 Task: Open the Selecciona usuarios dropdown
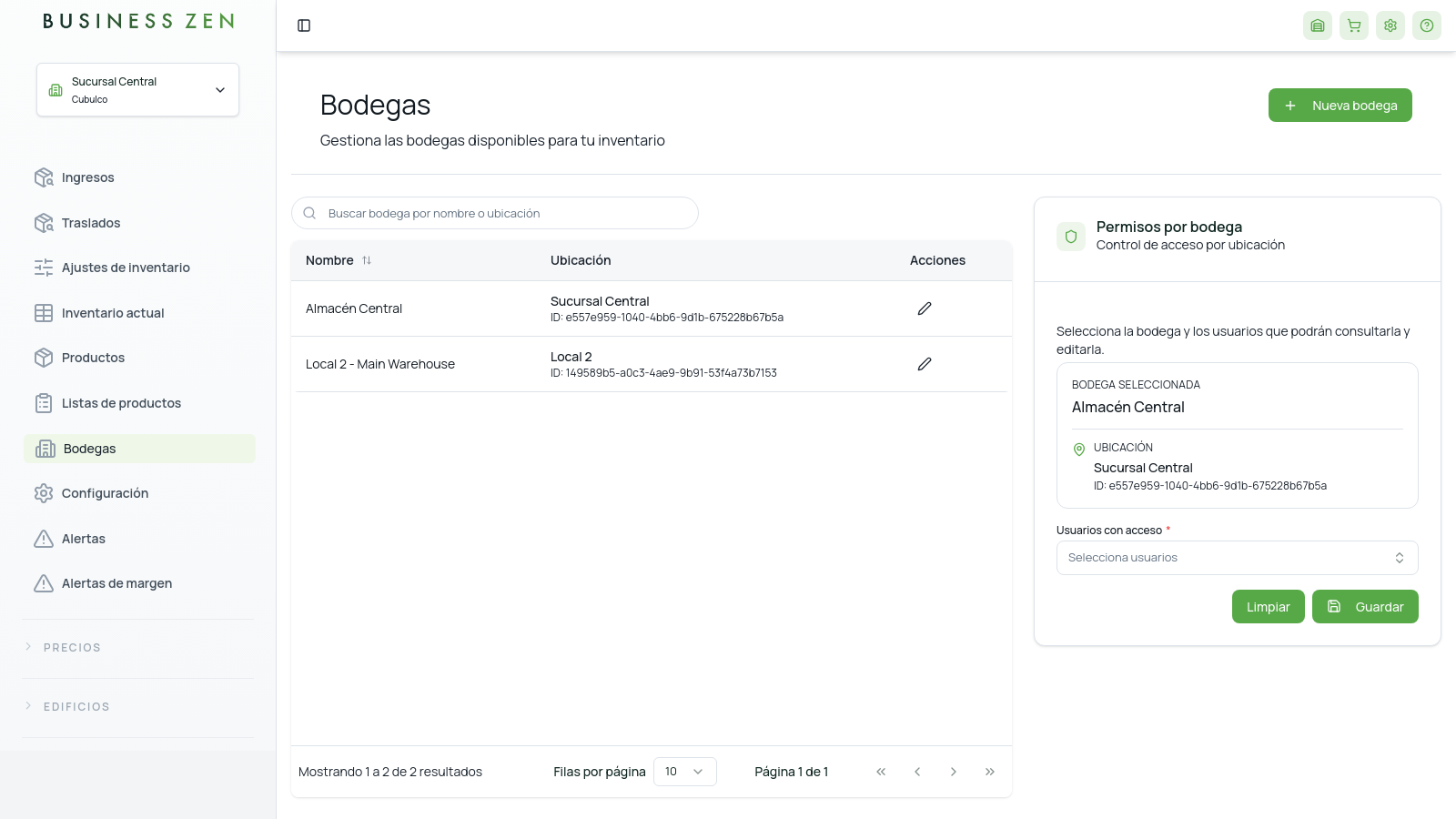pyautogui.click(x=1238, y=558)
